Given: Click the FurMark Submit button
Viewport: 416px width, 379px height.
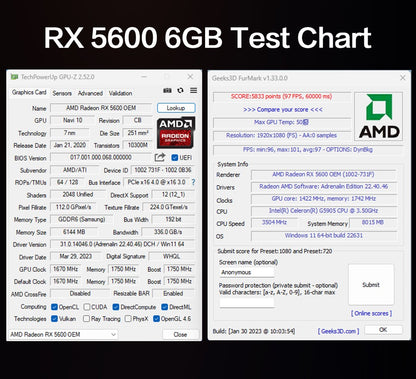Looking at the screenshot, I should pos(371,285).
